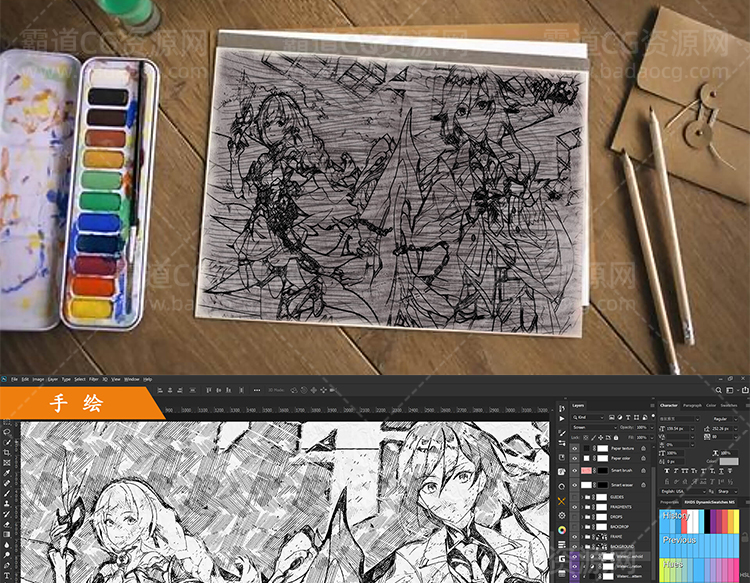
Task: Click the search icon at top right
Action: point(718,390)
